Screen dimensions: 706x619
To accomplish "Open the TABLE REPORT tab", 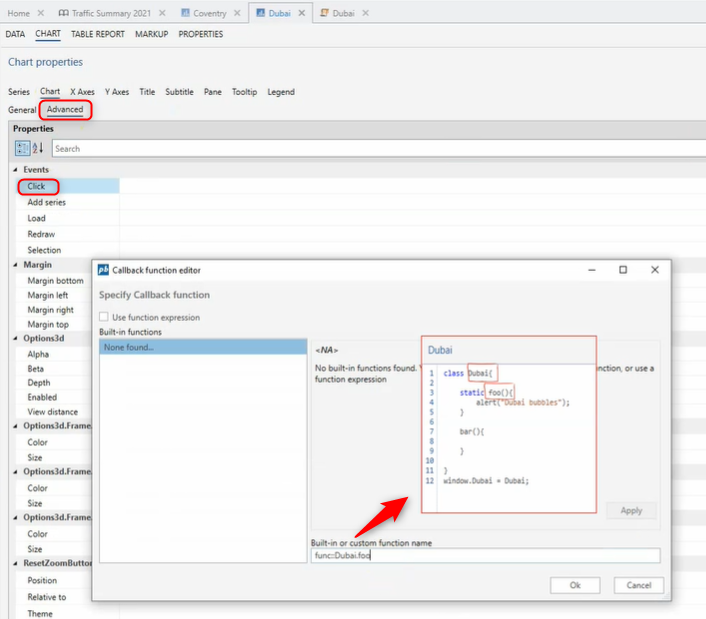I will tap(98, 34).
